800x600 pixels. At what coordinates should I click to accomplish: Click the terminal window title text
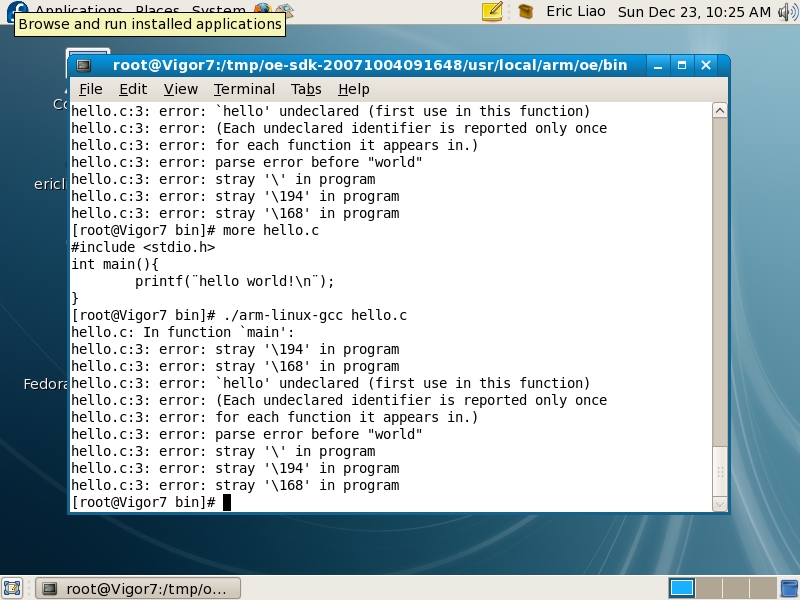(x=370, y=65)
